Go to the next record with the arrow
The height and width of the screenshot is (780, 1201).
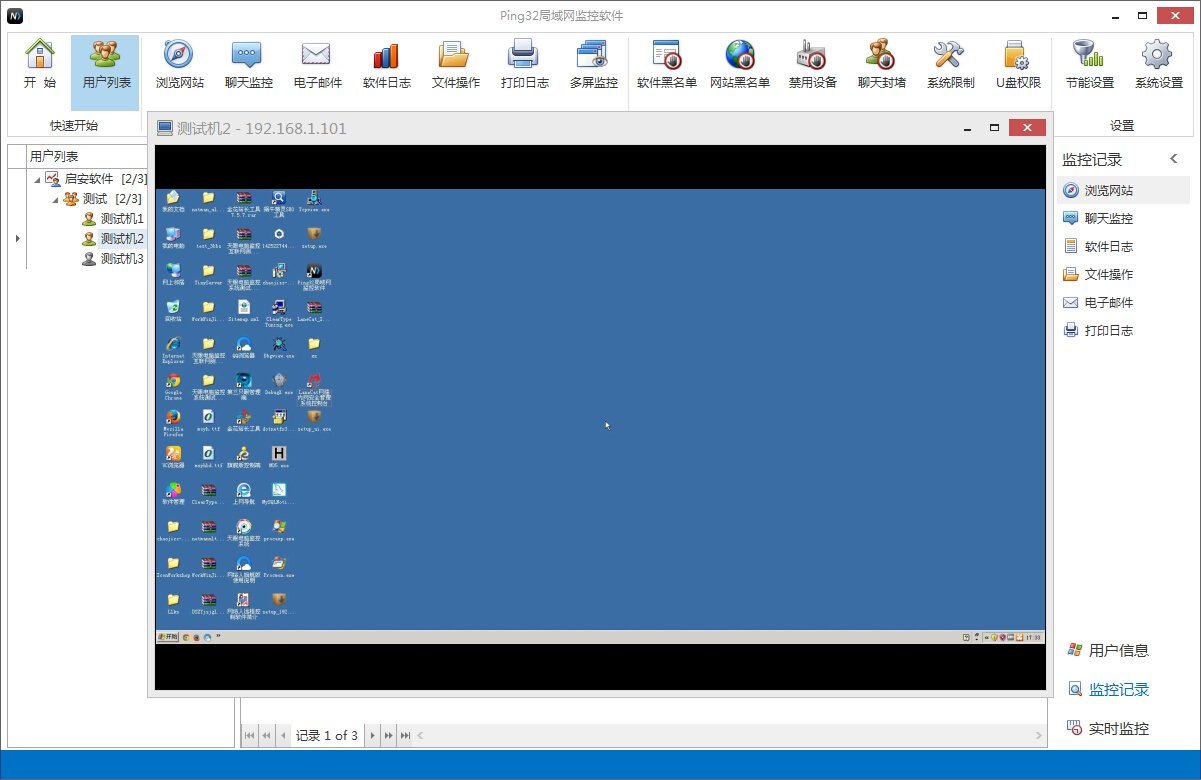coord(371,735)
